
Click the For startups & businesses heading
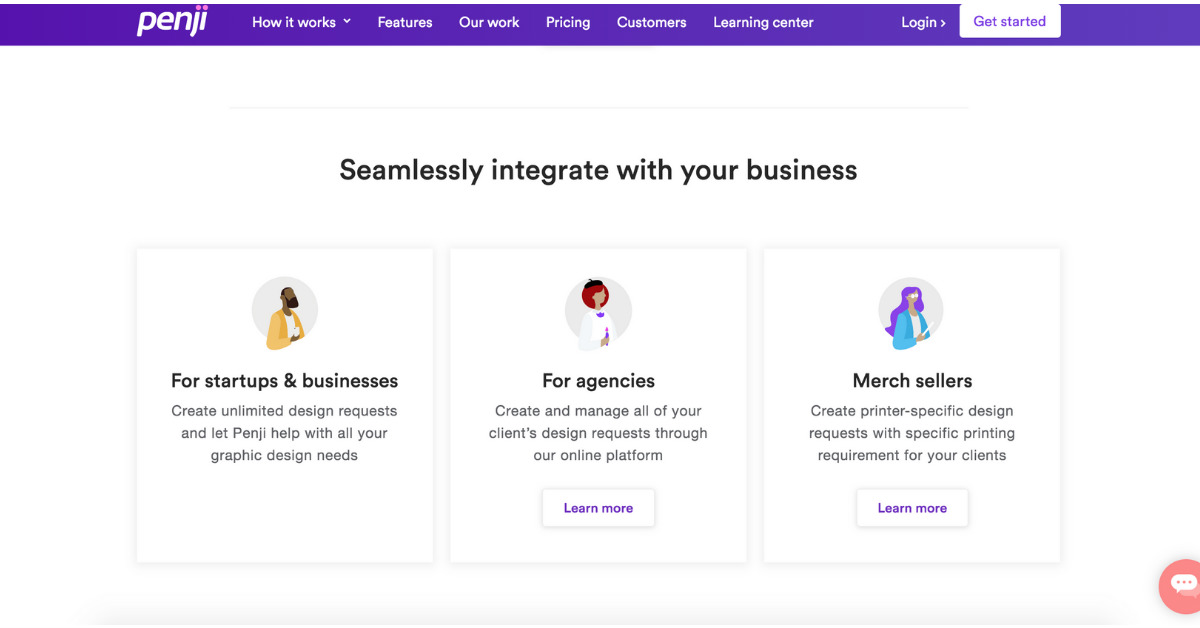tap(284, 381)
